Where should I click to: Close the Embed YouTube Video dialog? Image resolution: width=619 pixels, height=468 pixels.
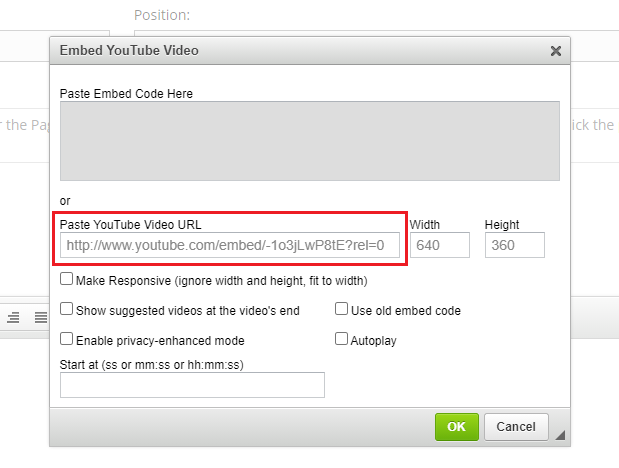click(555, 51)
